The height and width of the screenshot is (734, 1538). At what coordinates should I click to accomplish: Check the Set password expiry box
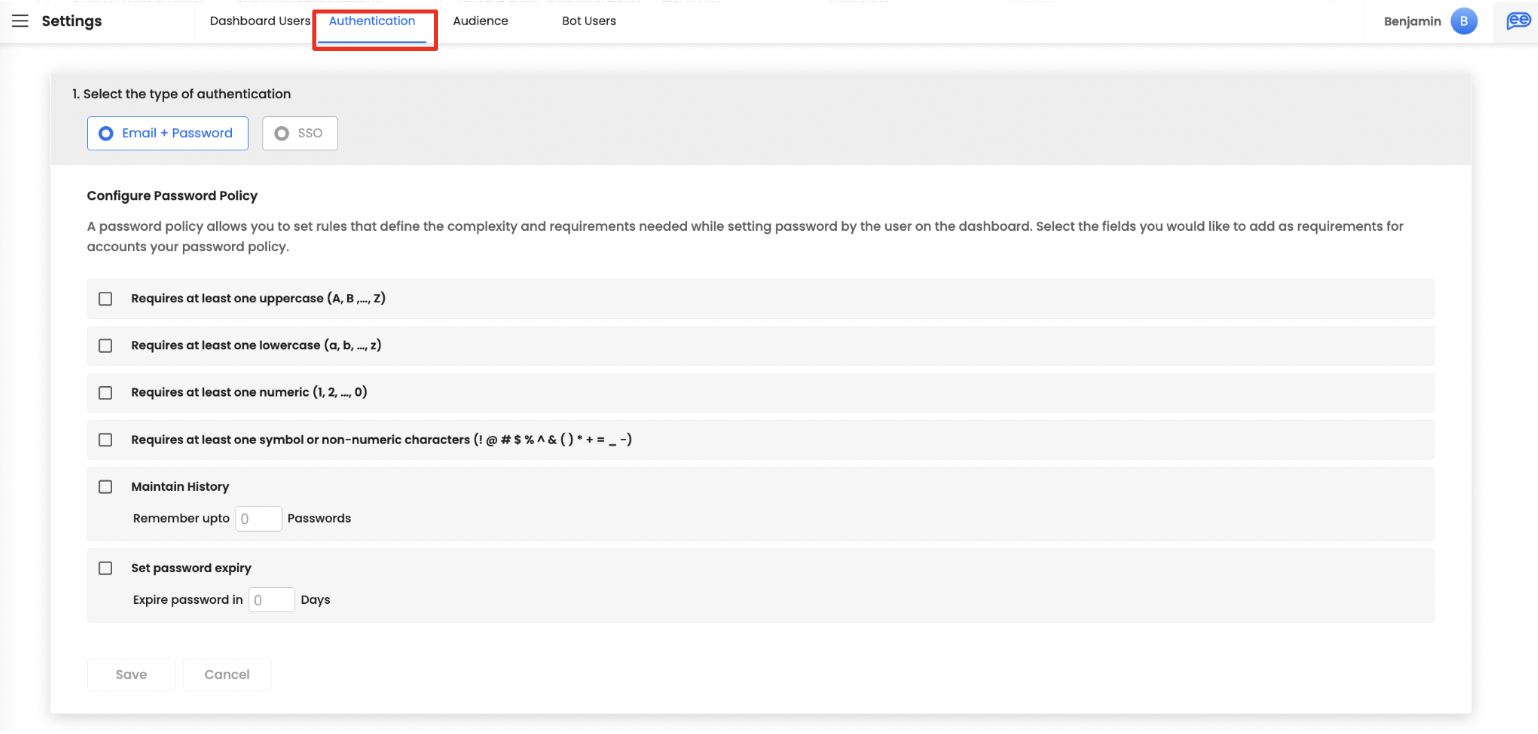pos(105,568)
